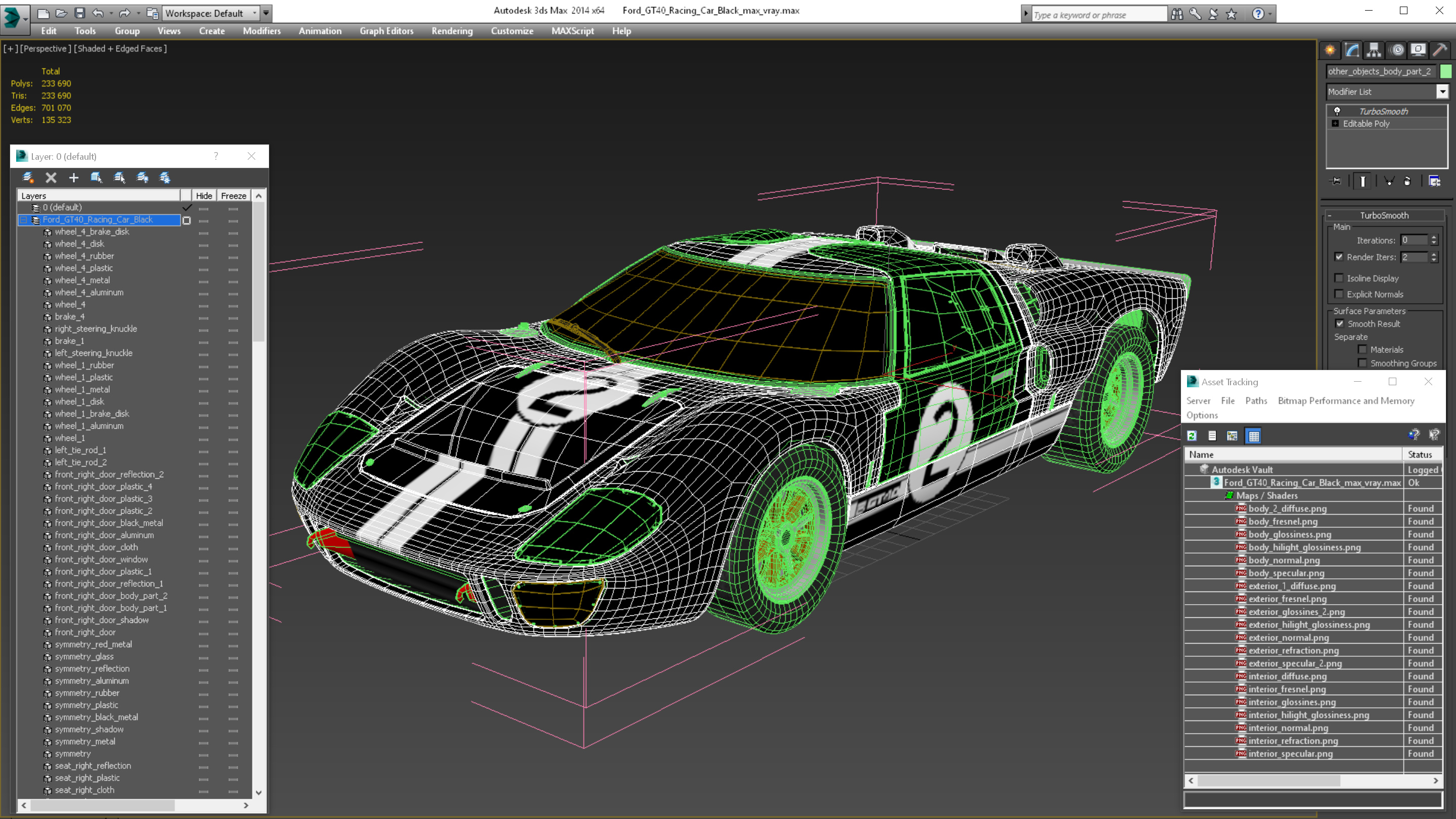
Task: Click the binoculars search icon
Action: tap(1177, 14)
